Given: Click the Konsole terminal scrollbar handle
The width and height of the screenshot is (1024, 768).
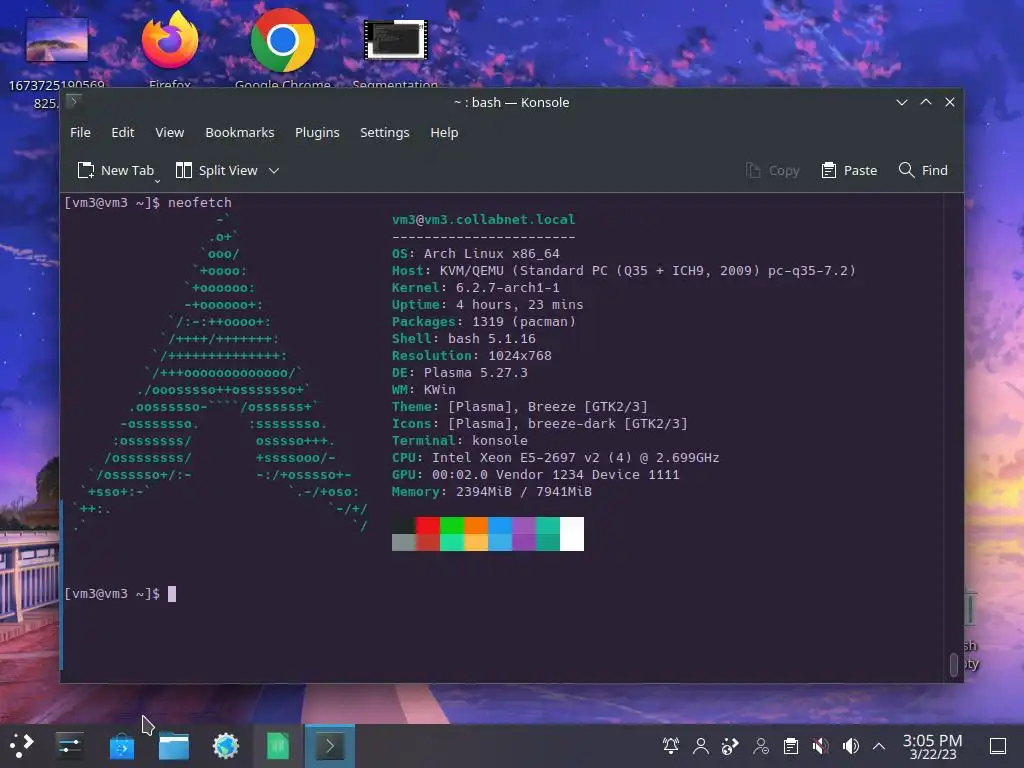Looking at the screenshot, I should pos(953,665).
